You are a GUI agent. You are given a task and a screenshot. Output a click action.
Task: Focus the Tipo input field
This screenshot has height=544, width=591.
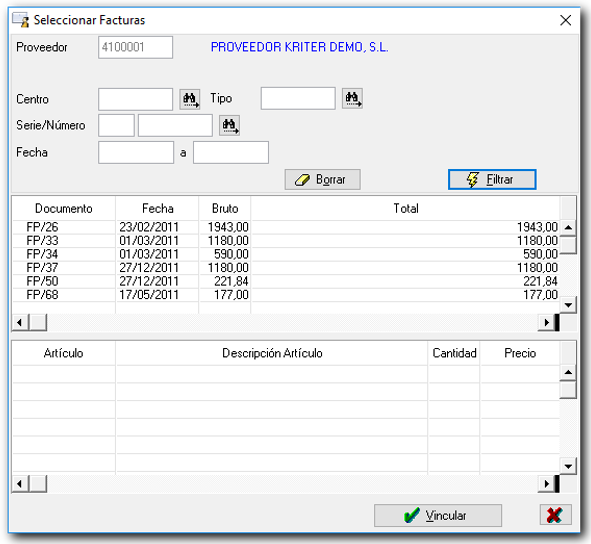(x=298, y=98)
